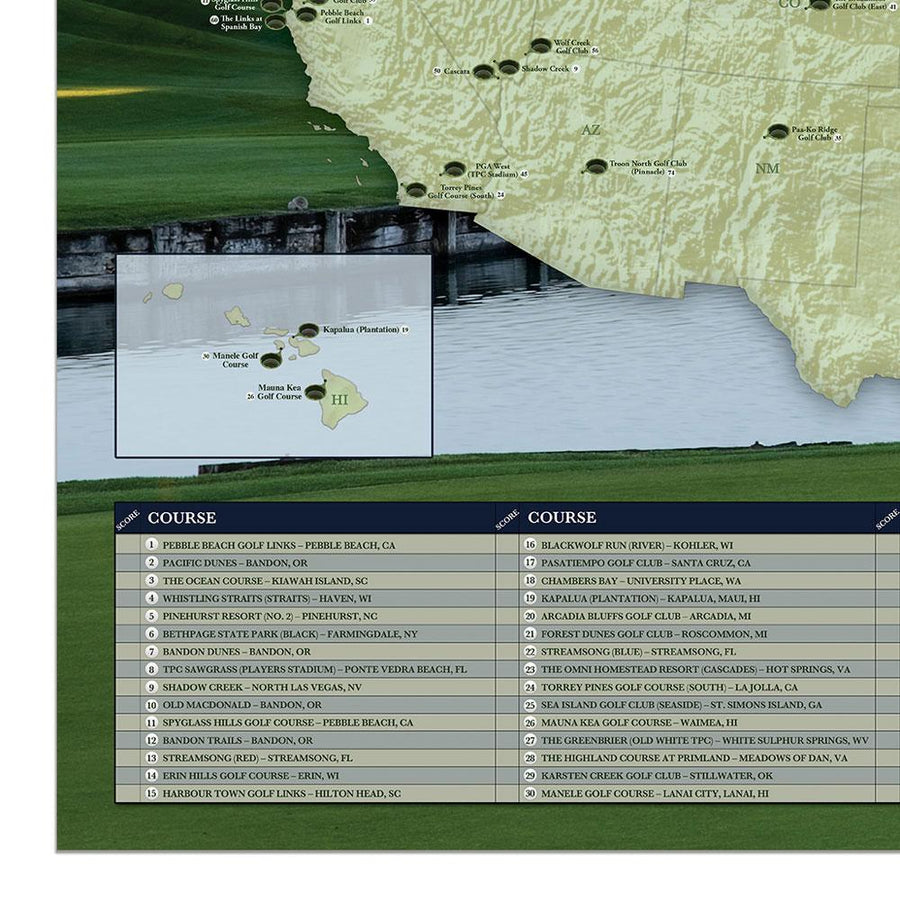900x900 pixels.
Task: Select Erin Hills Golf Course – Erin, WI row
Action: (x=305, y=775)
